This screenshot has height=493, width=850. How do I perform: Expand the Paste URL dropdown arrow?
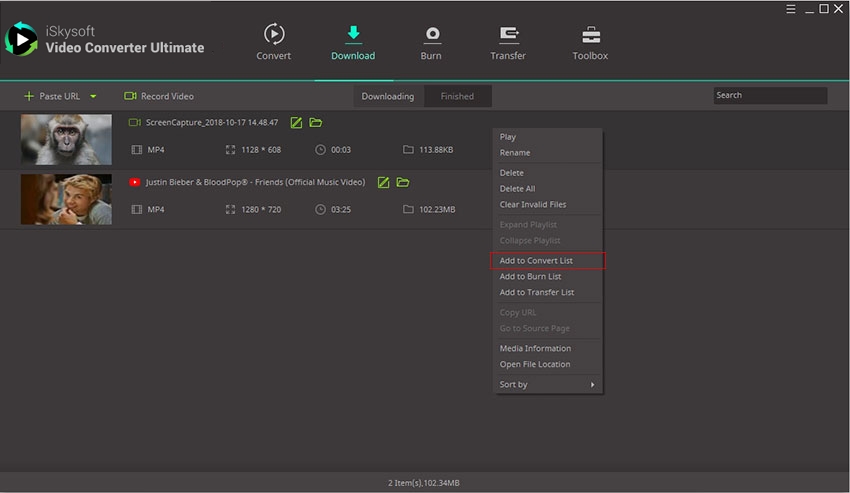pos(93,97)
